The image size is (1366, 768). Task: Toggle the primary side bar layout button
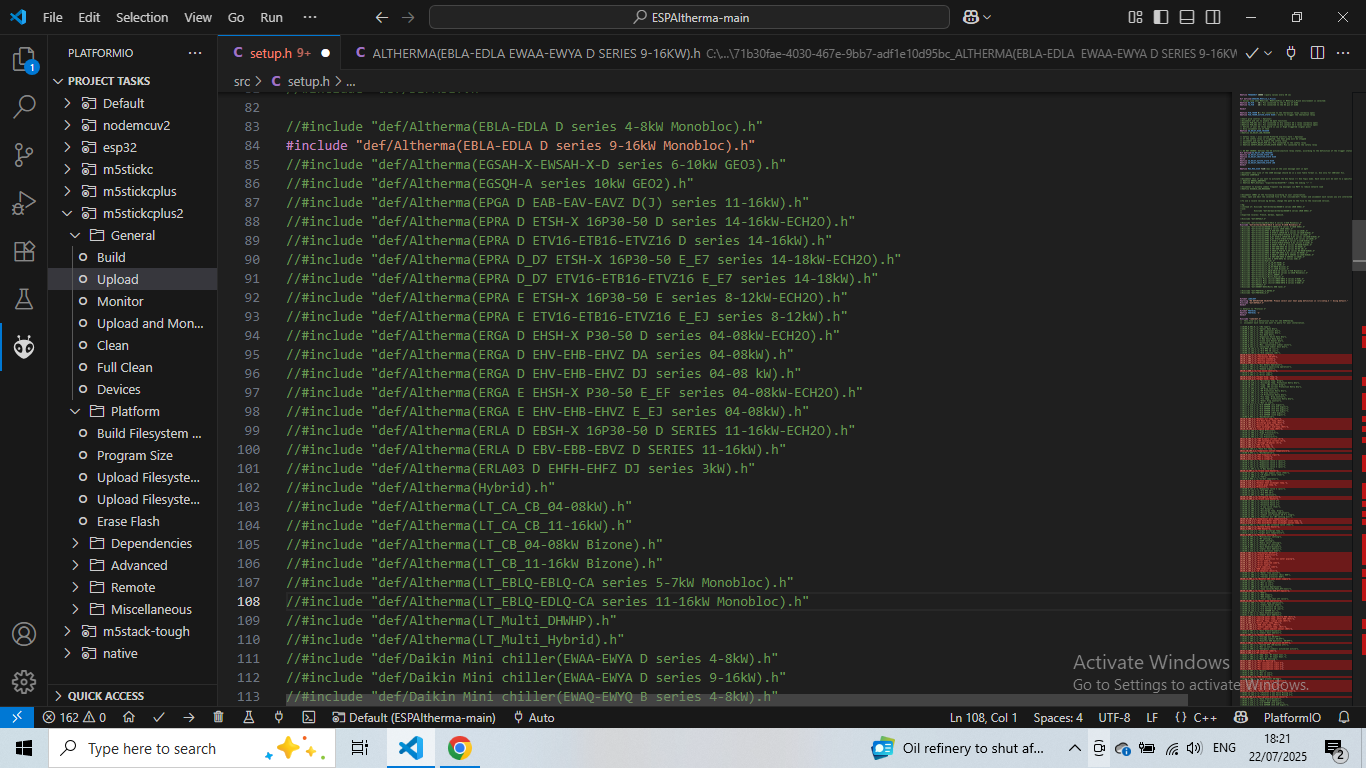(x=1160, y=17)
